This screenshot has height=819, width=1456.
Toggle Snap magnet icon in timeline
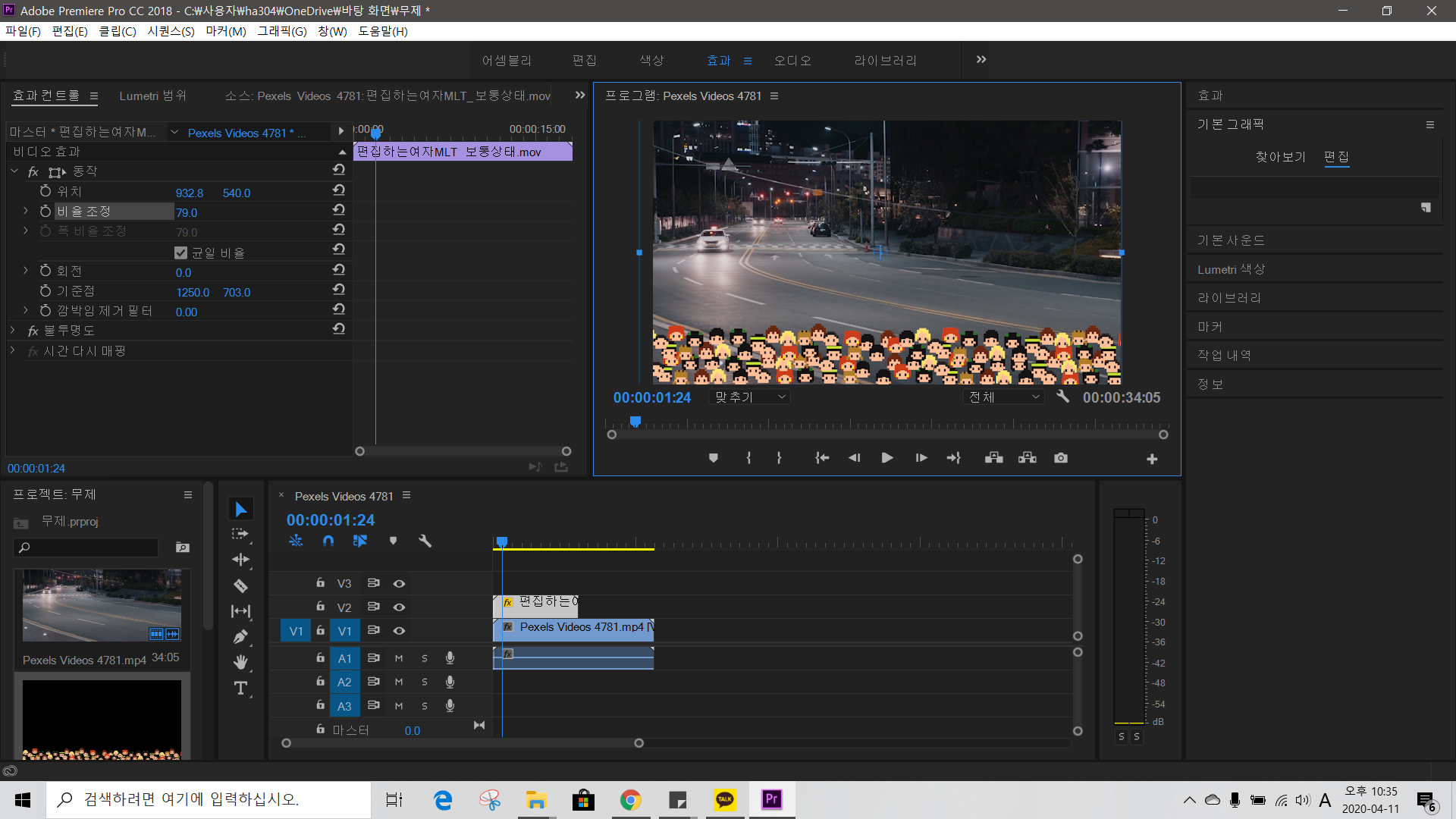[328, 541]
